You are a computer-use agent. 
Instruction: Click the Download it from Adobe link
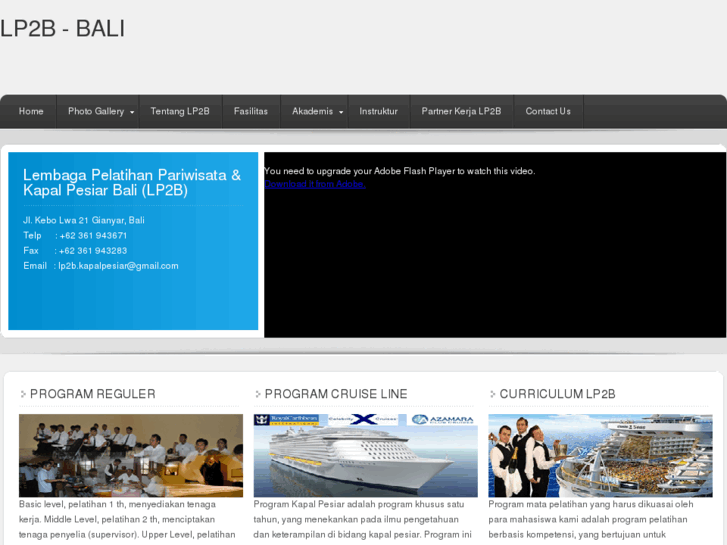tap(315, 184)
